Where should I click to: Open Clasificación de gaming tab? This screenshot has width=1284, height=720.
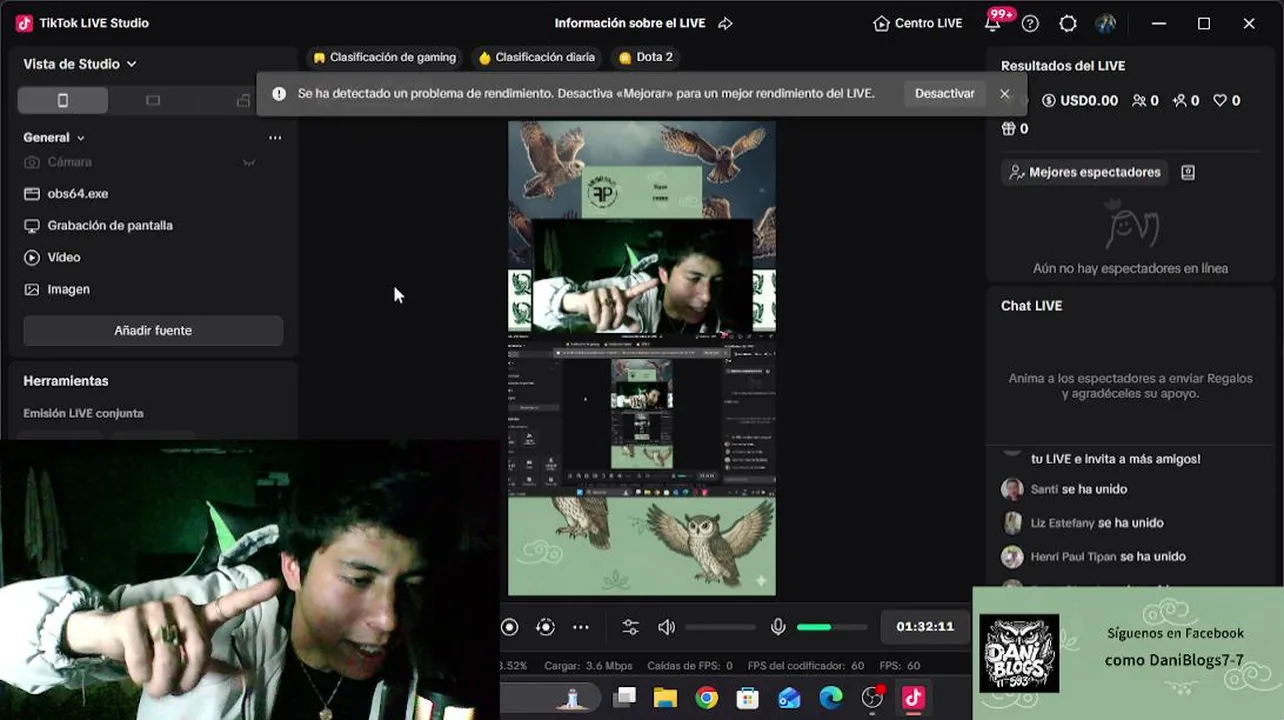[x=384, y=58]
